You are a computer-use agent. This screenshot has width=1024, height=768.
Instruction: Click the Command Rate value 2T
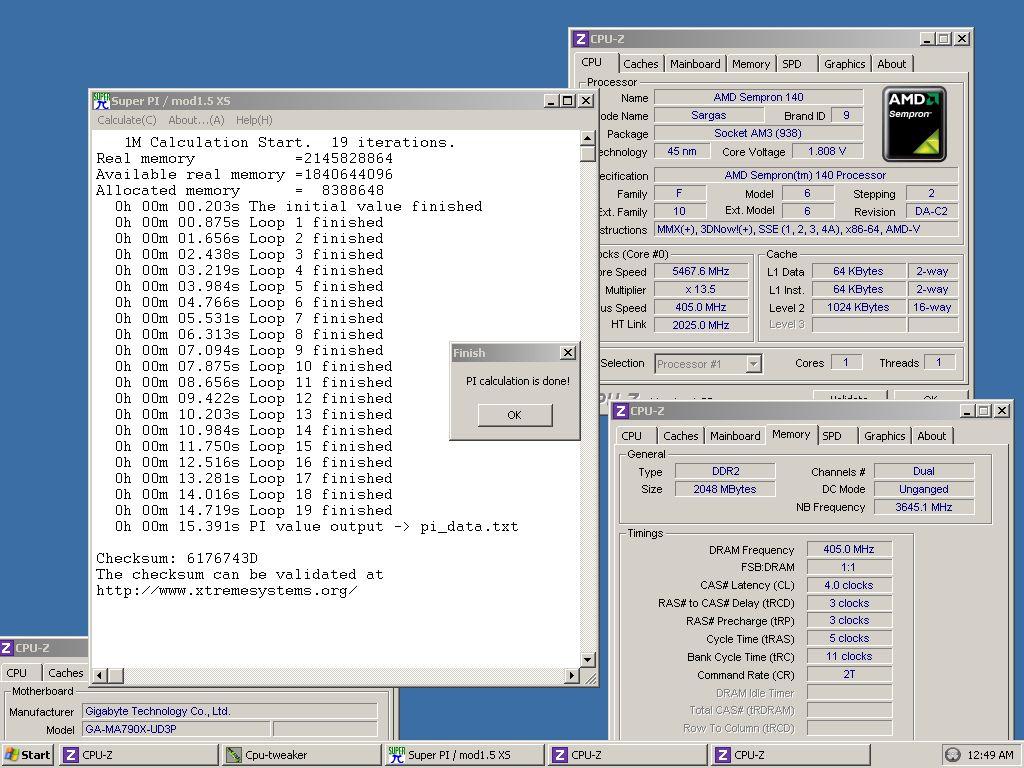click(x=849, y=675)
